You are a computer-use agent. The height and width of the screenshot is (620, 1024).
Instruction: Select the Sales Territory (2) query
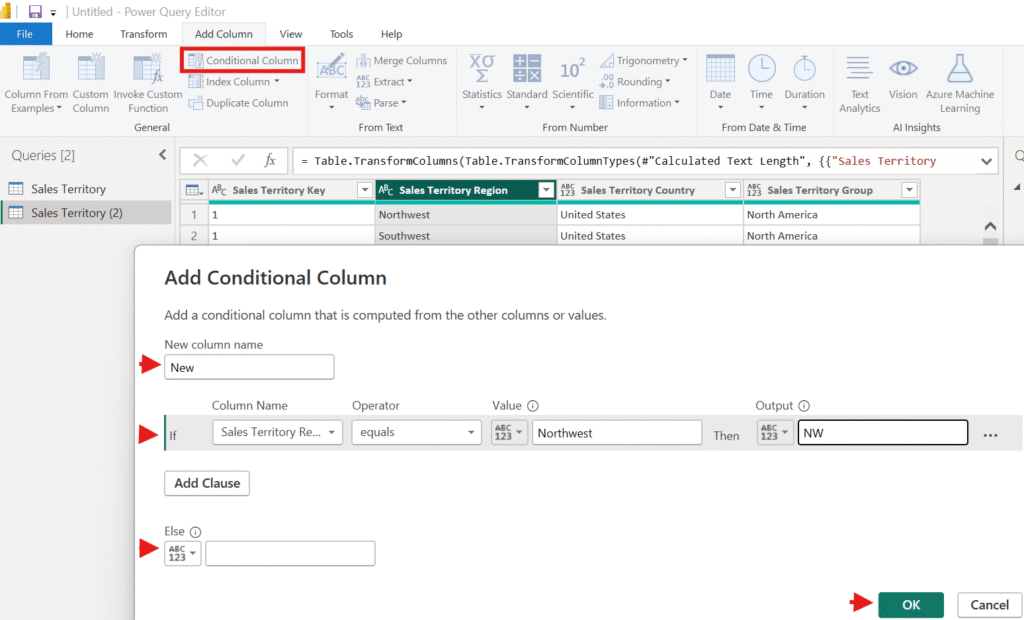click(x=86, y=213)
